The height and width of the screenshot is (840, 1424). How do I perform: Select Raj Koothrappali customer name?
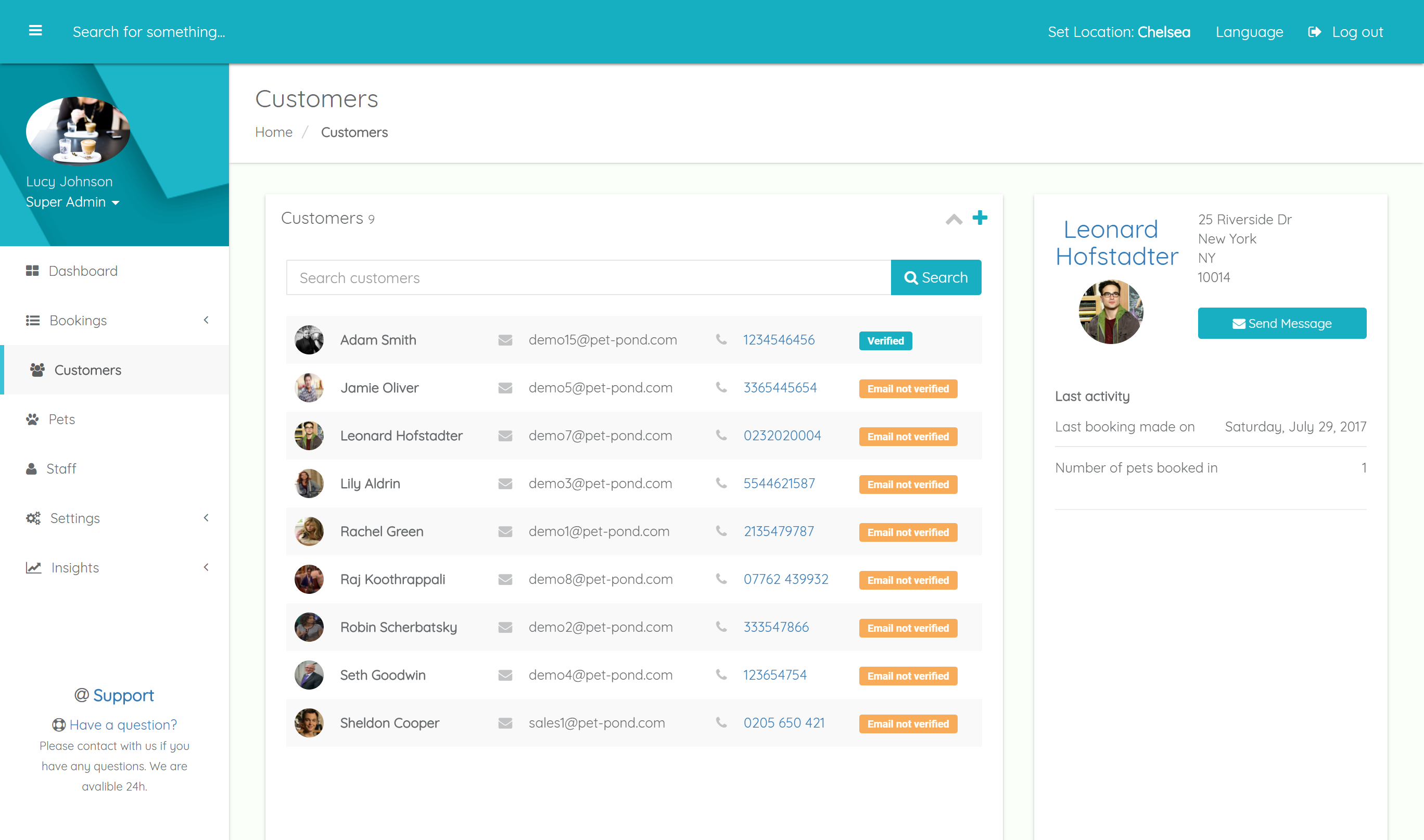click(393, 579)
